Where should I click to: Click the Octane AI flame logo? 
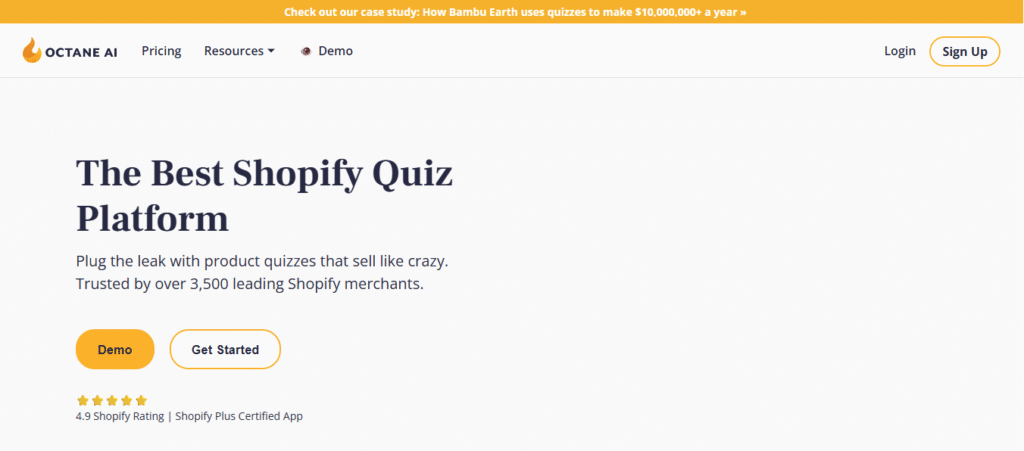pyautogui.click(x=31, y=50)
